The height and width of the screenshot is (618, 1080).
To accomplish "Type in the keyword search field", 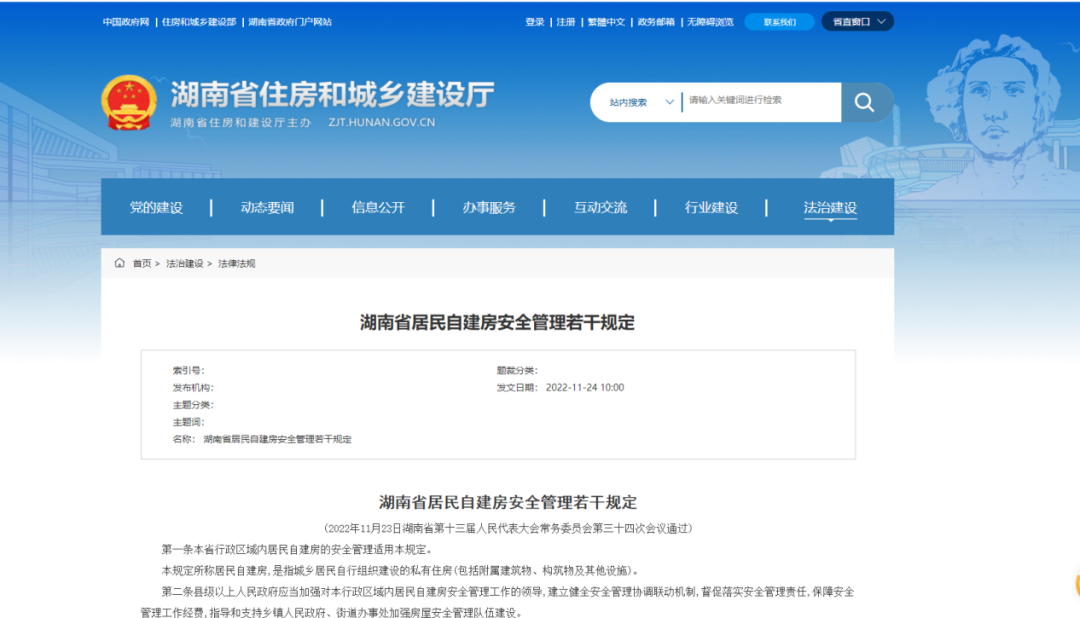I will 760,101.
